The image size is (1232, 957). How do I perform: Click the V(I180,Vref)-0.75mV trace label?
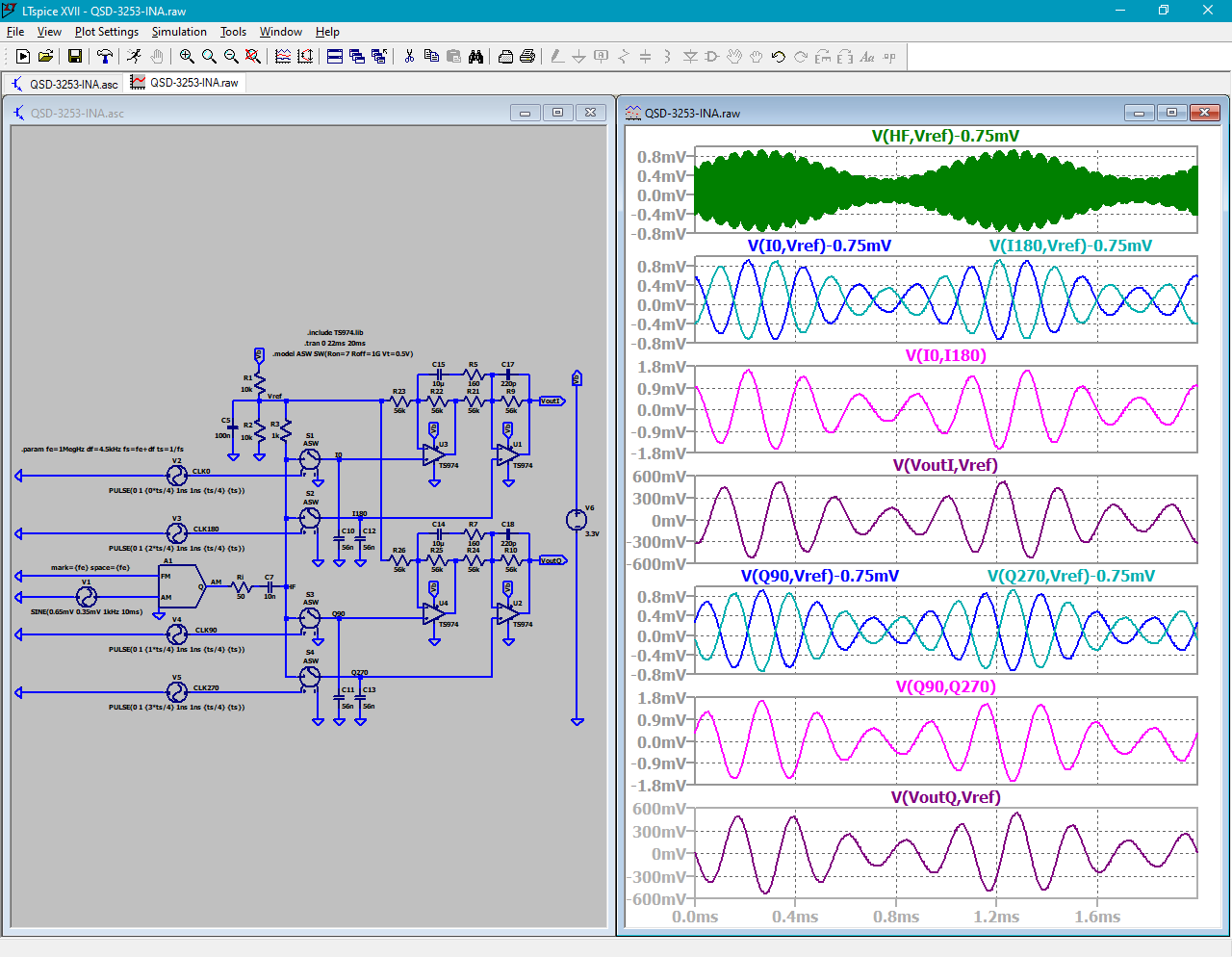pos(1070,246)
